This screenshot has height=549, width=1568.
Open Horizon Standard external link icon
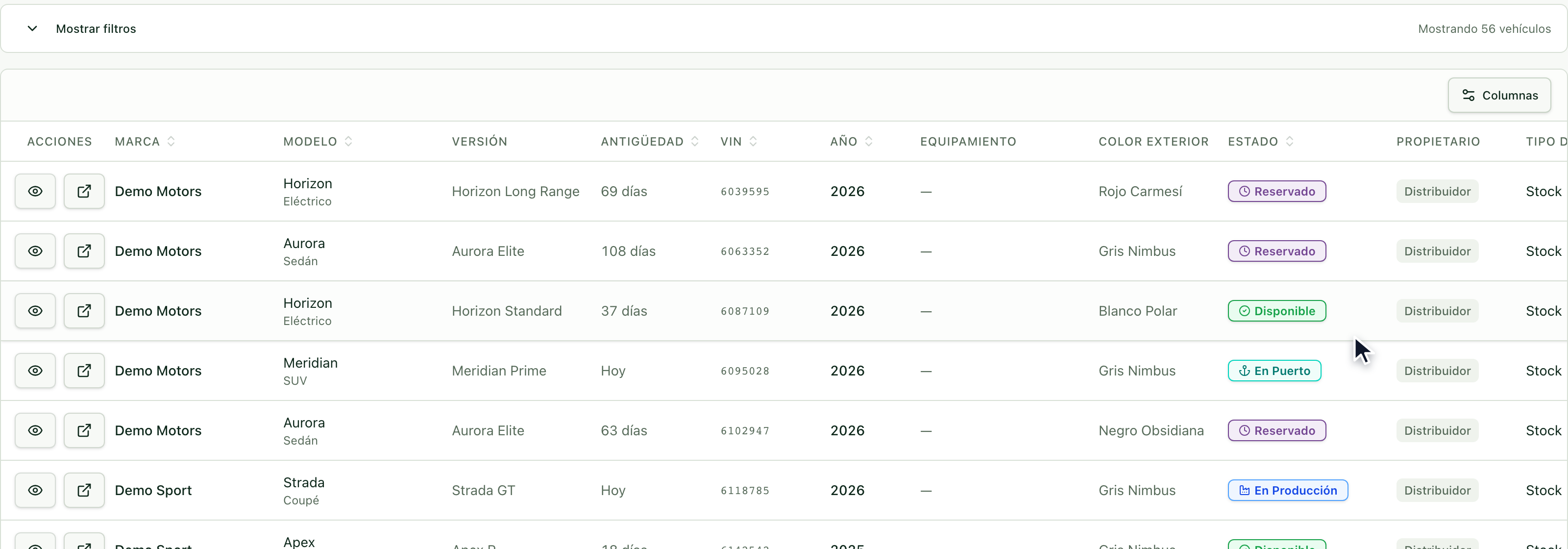click(84, 310)
